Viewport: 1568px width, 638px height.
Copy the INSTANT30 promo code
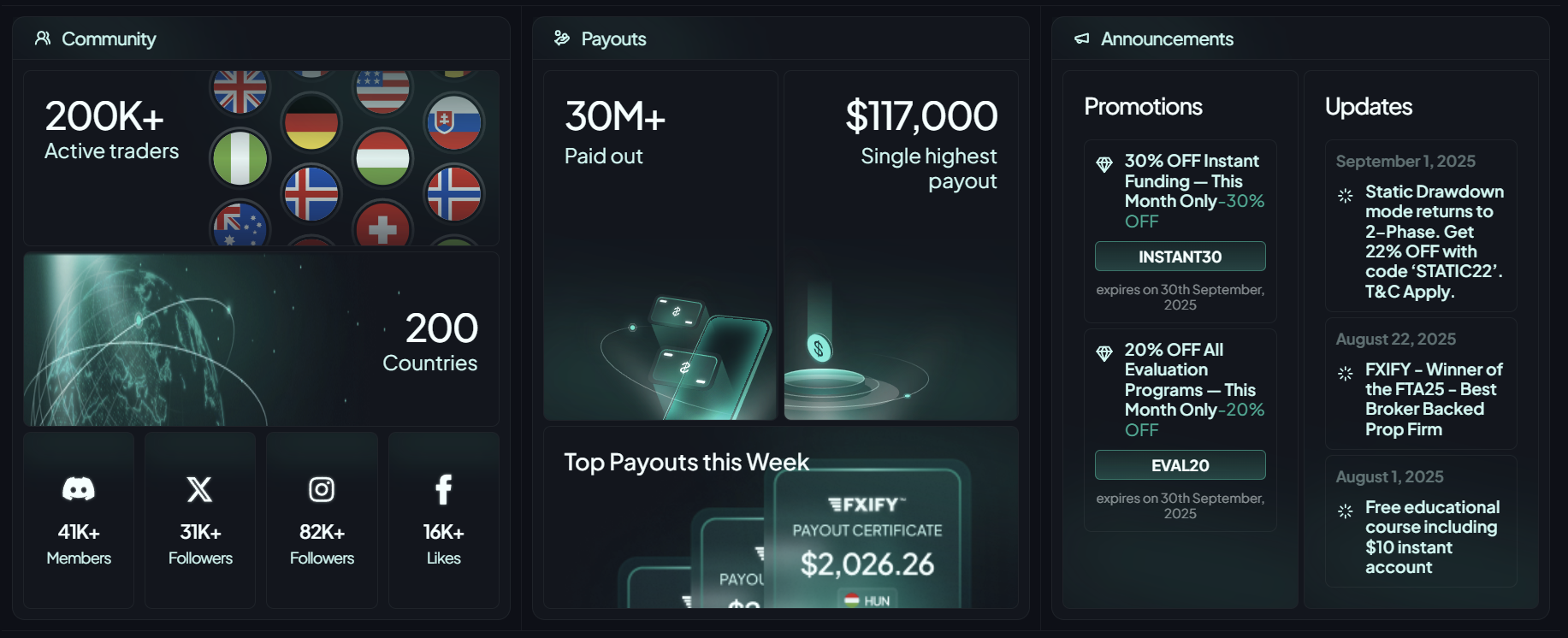[1180, 257]
